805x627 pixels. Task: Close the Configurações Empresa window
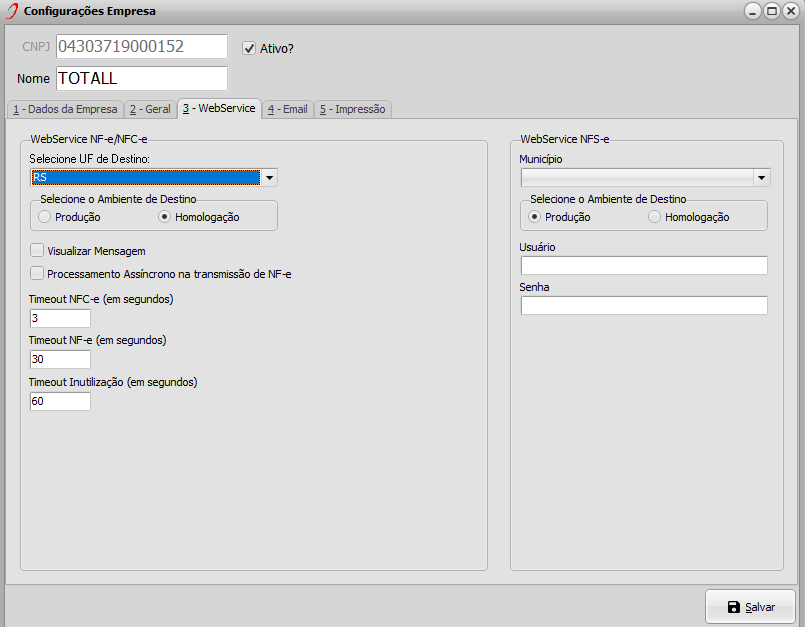point(791,11)
